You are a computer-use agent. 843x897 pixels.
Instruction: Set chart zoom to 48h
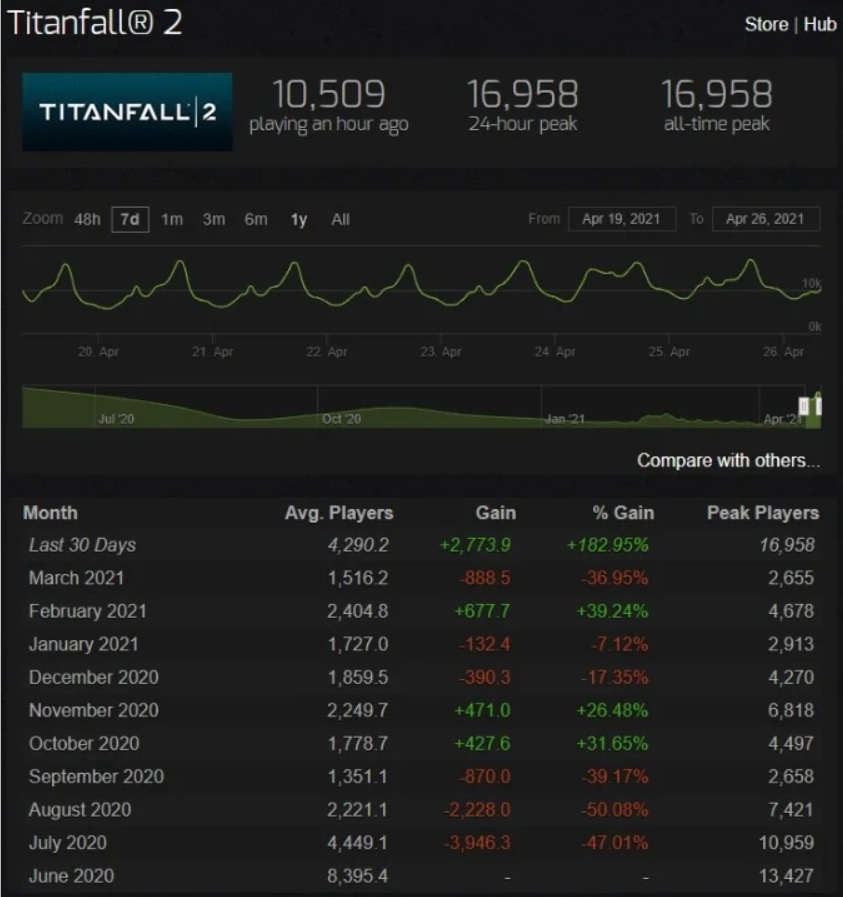pyautogui.click(x=87, y=219)
